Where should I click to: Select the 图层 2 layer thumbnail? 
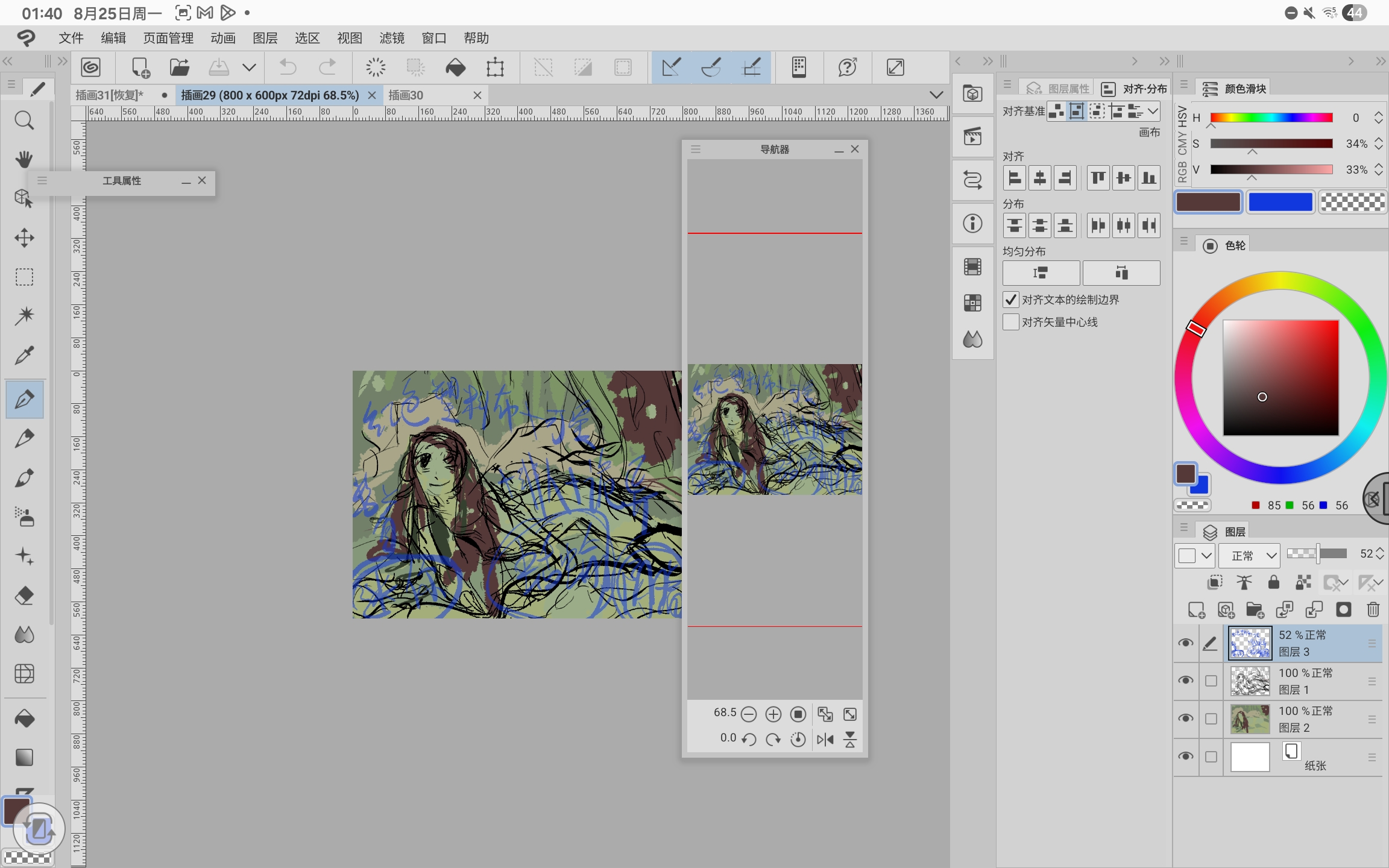pyautogui.click(x=1249, y=719)
